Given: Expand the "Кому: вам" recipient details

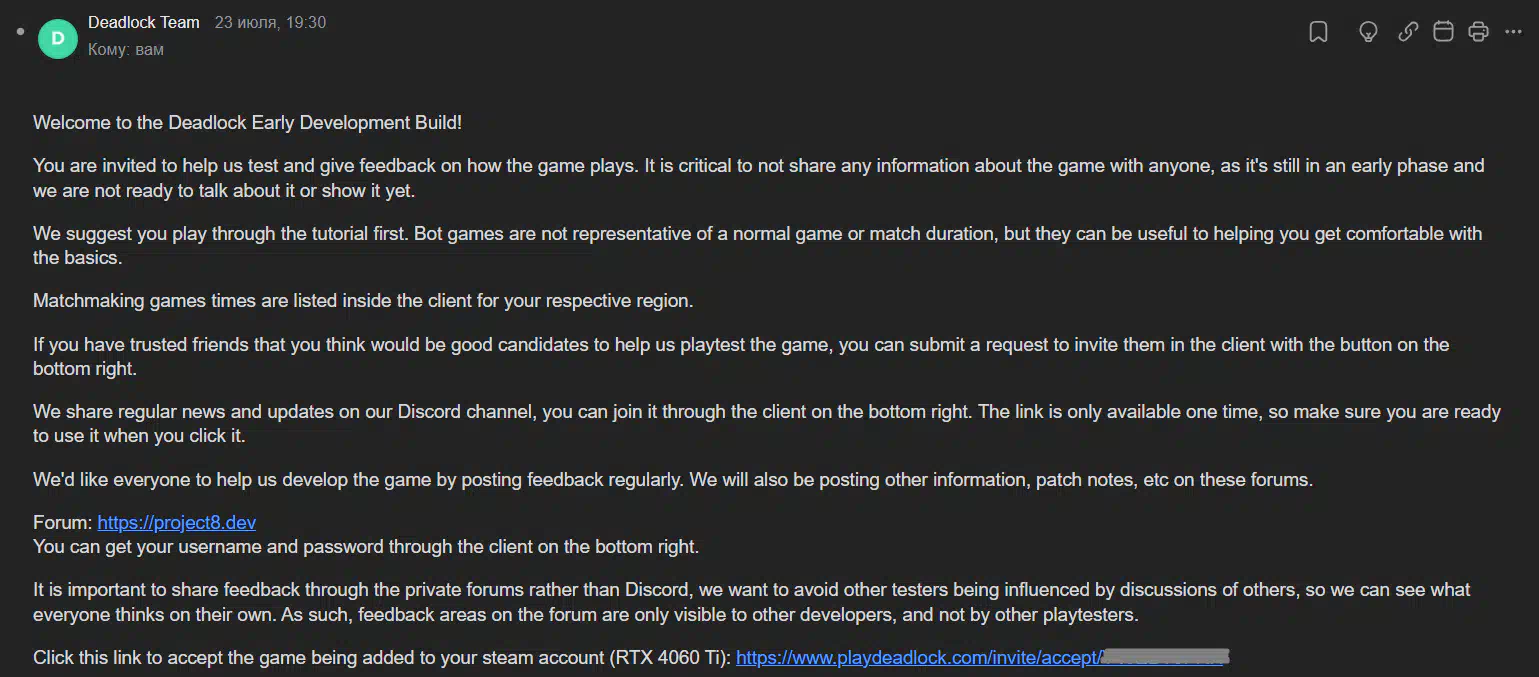Looking at the screenshot, I should pos(126,49).
